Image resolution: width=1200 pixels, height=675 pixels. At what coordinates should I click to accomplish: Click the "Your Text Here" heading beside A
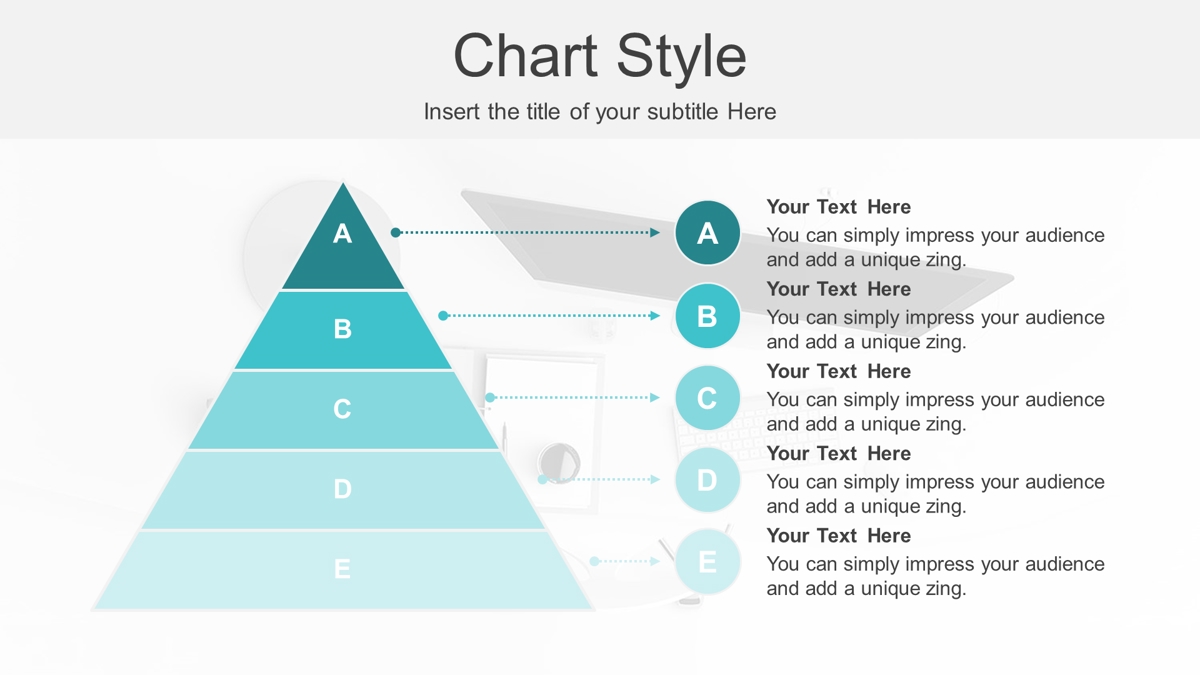[x=839, y=207]
